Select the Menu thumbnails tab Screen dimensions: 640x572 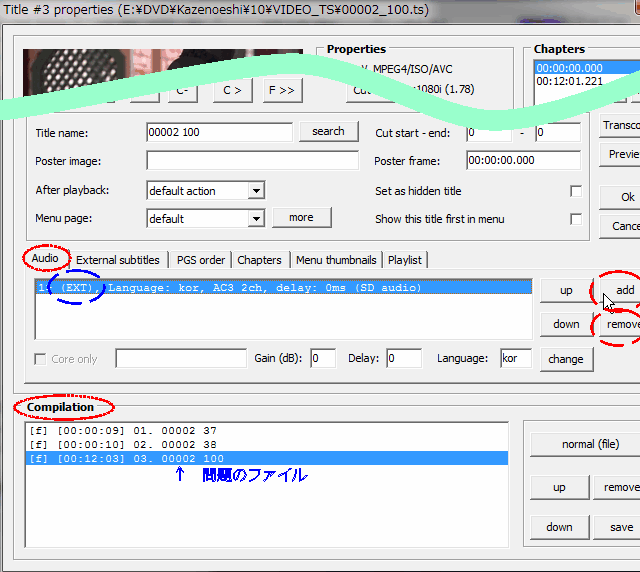336,260
